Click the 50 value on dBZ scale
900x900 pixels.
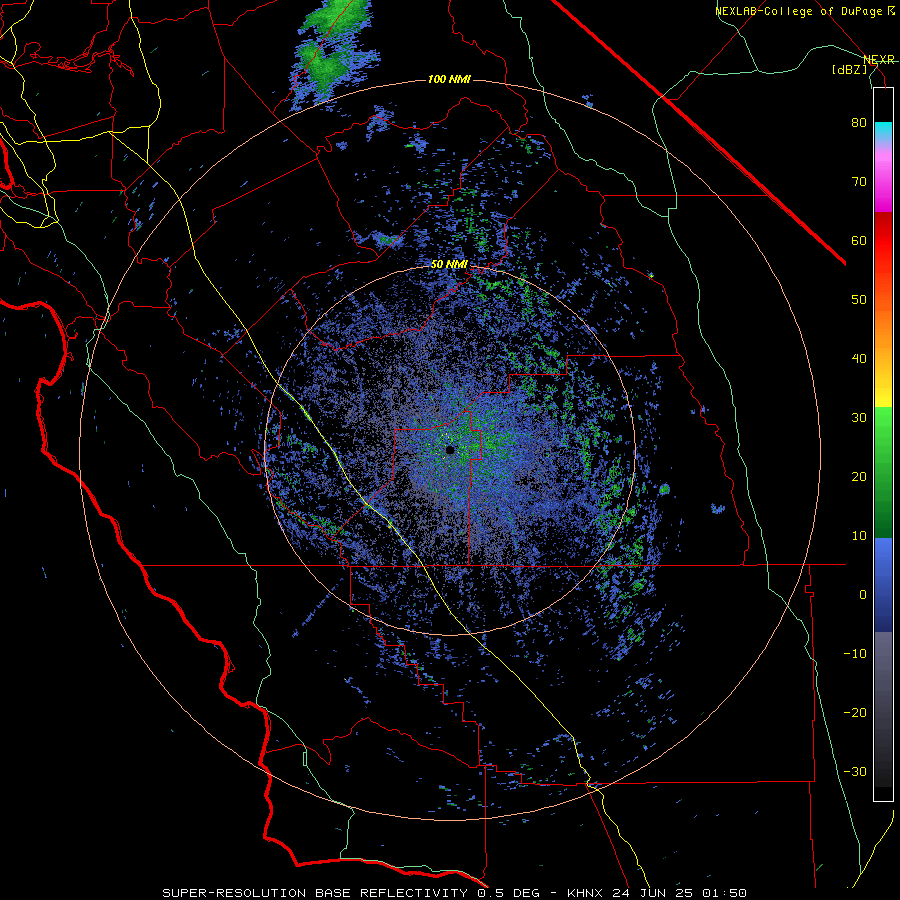(x=859, y=300)
